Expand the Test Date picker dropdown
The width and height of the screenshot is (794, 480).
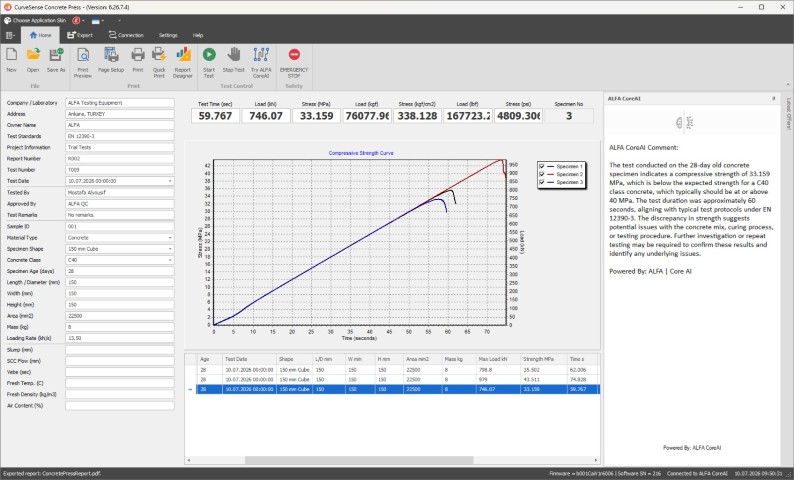(170, 181)
